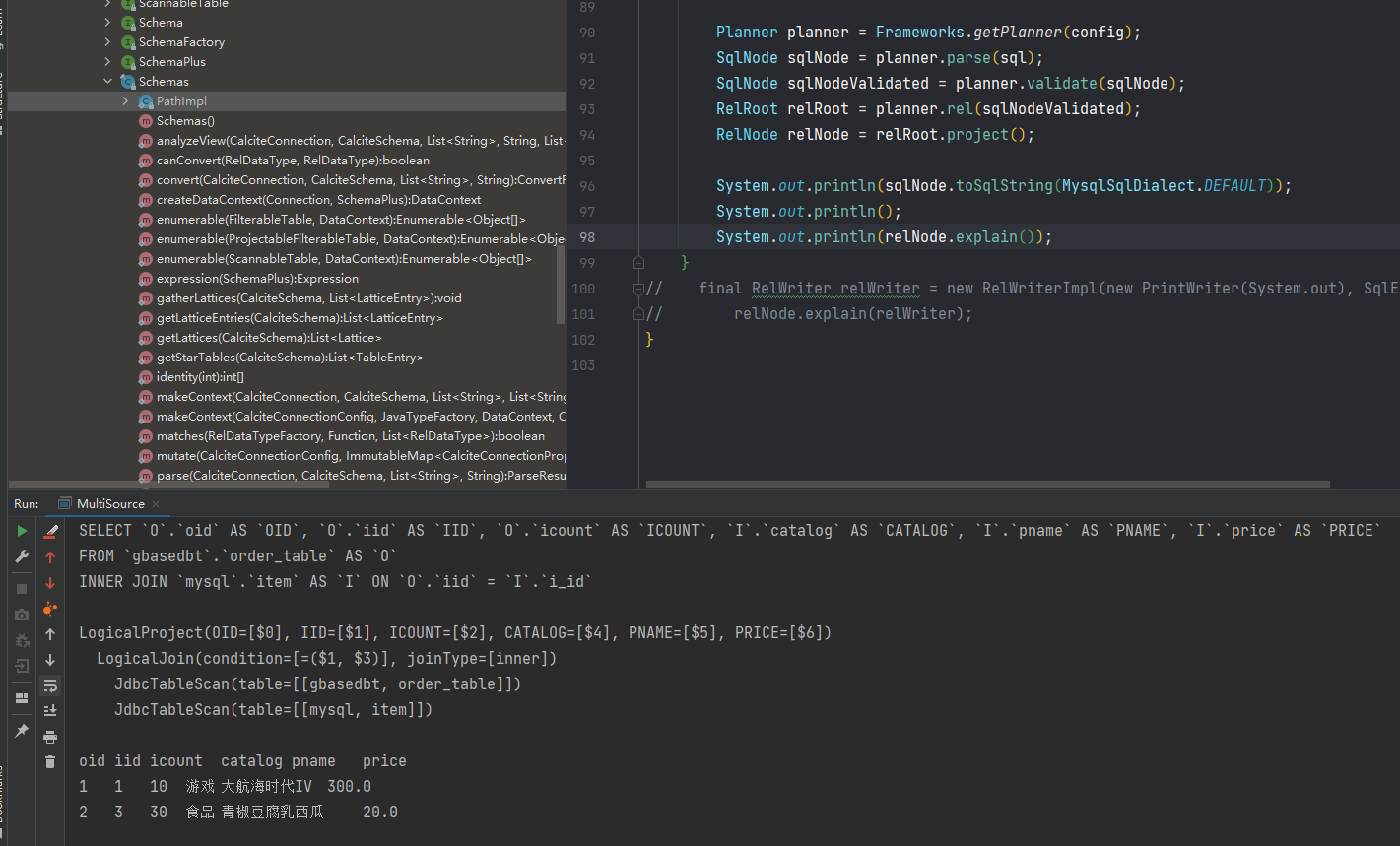Select matches(RelDataTypeFactory, Function...) method

point(350,436)
